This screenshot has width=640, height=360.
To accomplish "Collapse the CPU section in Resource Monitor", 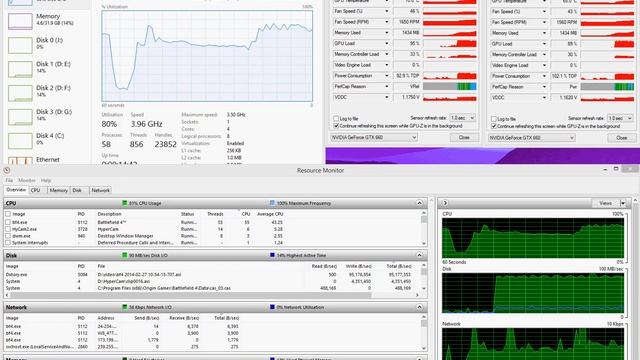I will (419, 203).
